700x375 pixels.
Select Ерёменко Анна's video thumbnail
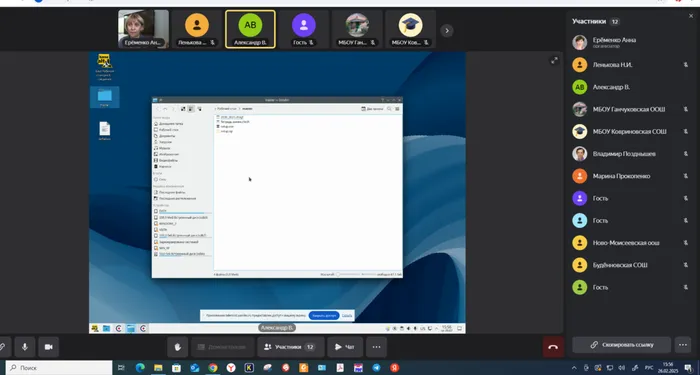point(143,29)
